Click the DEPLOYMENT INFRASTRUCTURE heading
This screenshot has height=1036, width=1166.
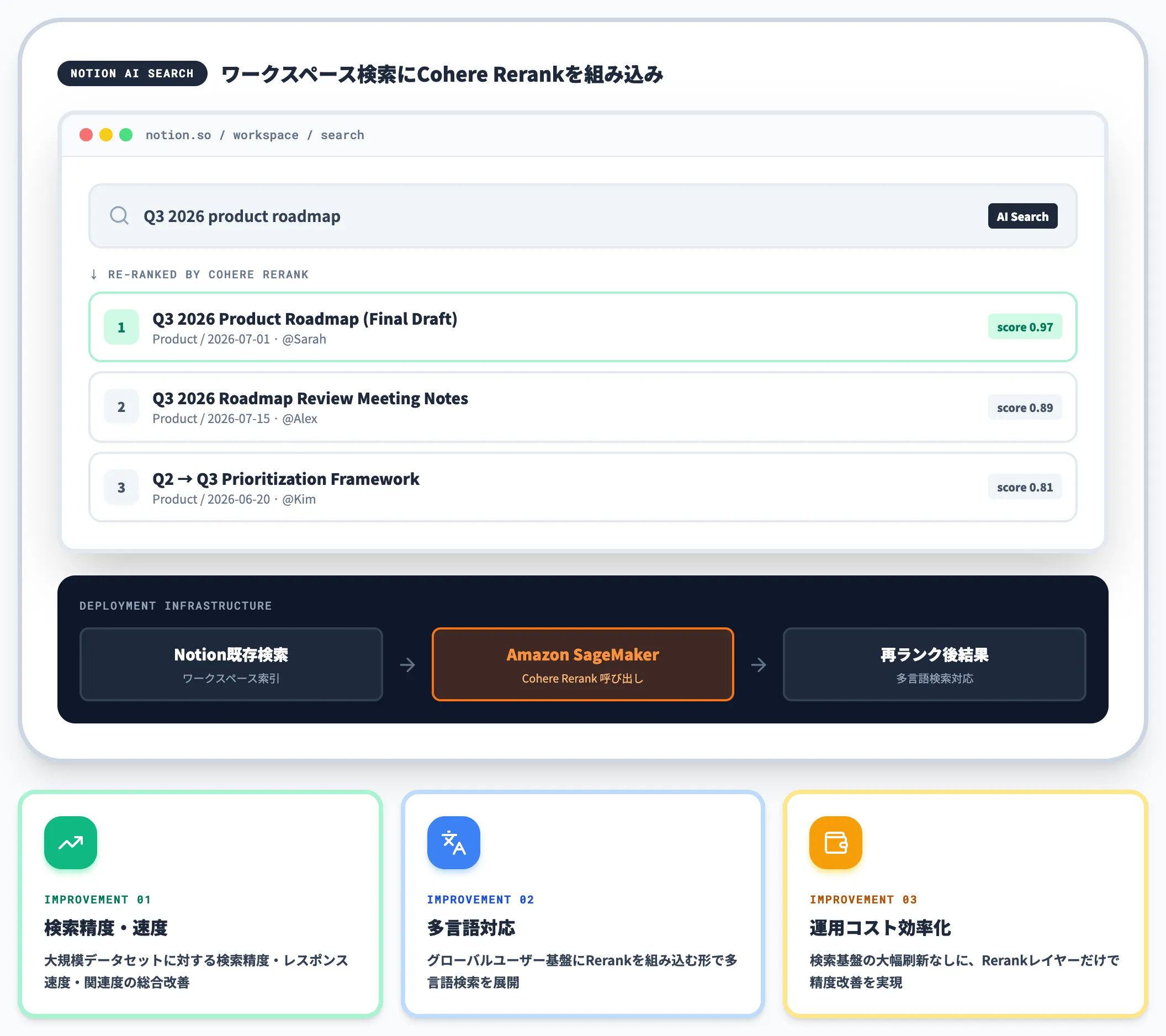176,606
